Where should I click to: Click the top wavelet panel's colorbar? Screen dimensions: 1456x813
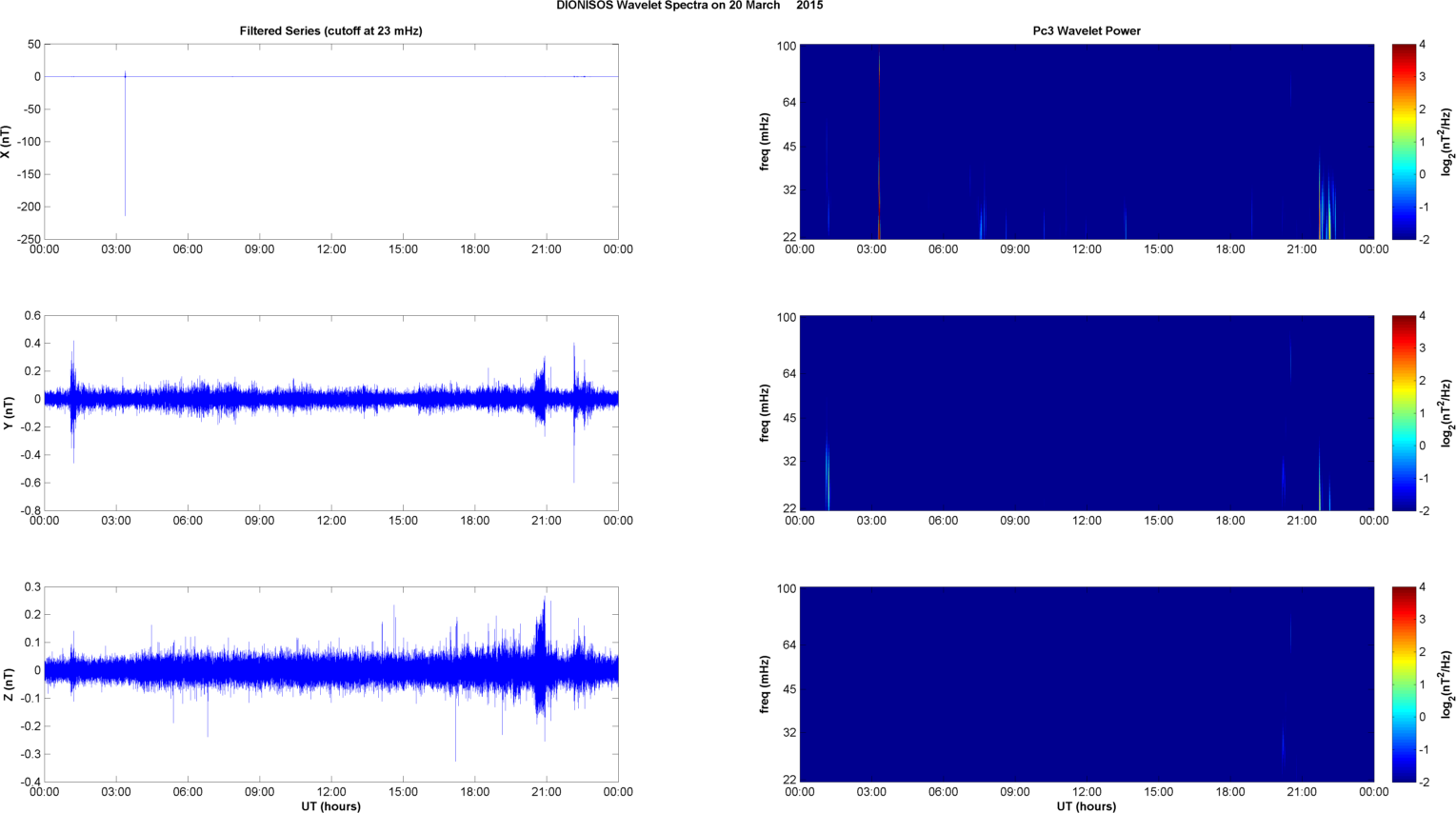click(x=1403, y=141)
